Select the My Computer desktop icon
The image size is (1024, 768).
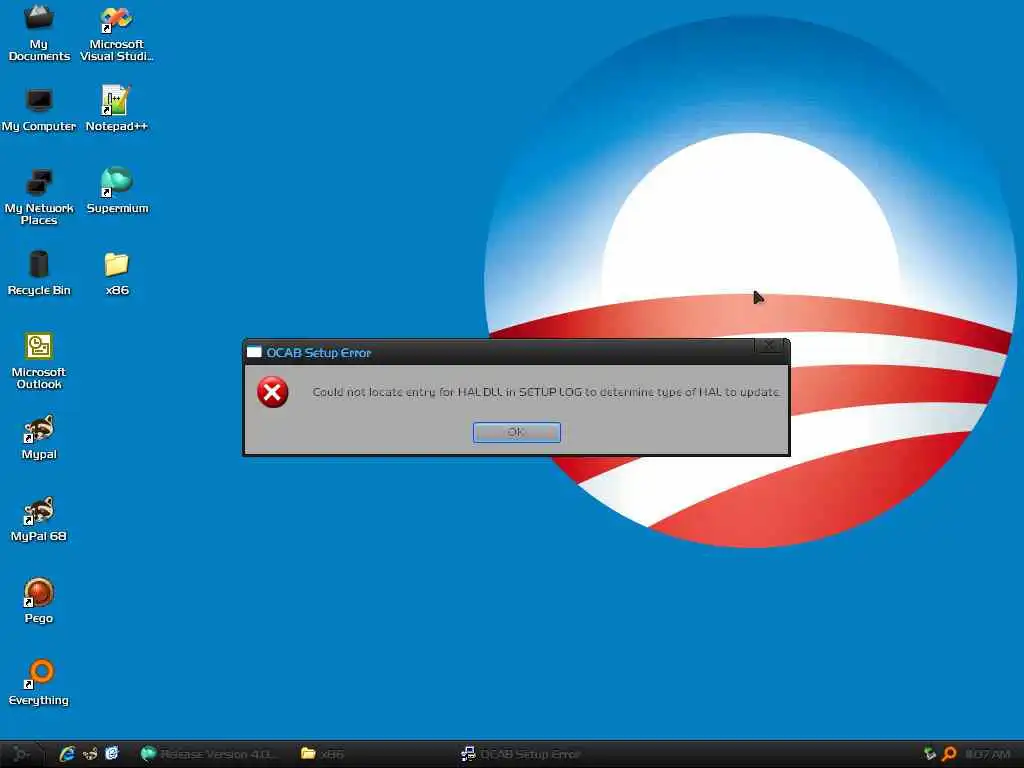coord(39,110)
